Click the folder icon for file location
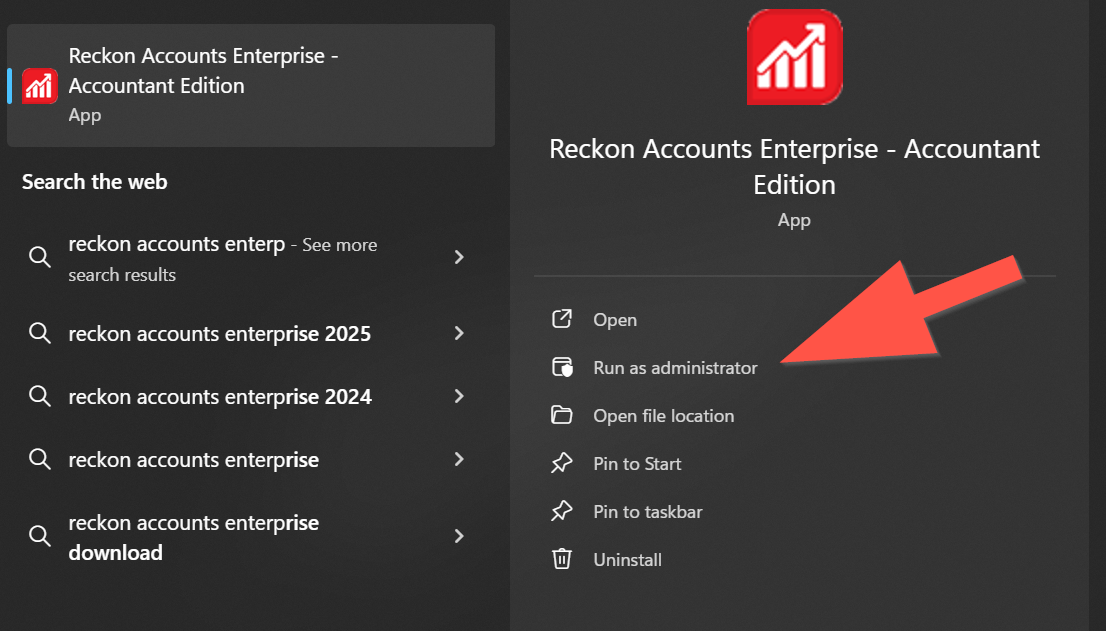Viewport: 1106px width, 631px height. [561, 415]
